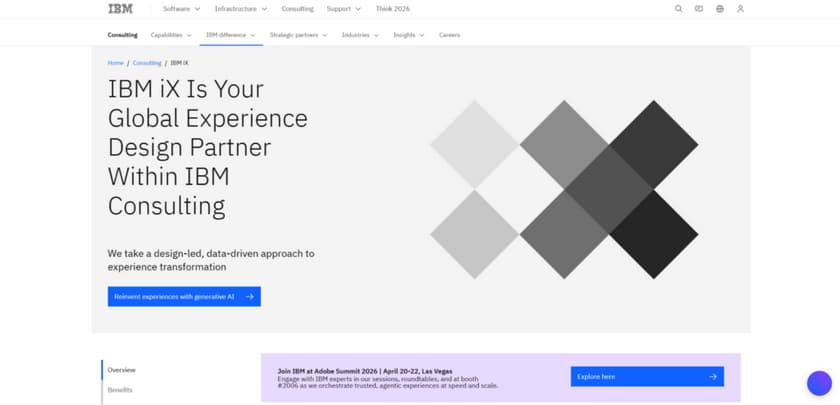Expand the Infrastructure menu
Image resolution: width=840 pixels, height=405 pixels.
tap(241, 9)
